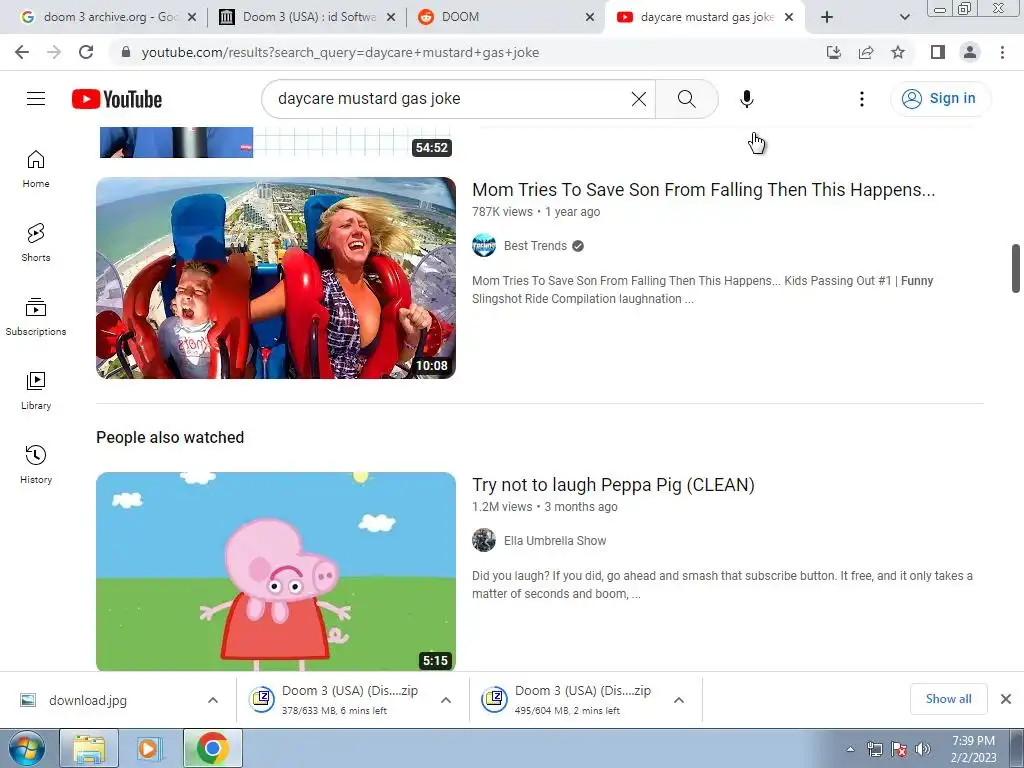1024x768 pixels.
Task: Open Shorts in the sidebar
Action: (x=36, y=242)
